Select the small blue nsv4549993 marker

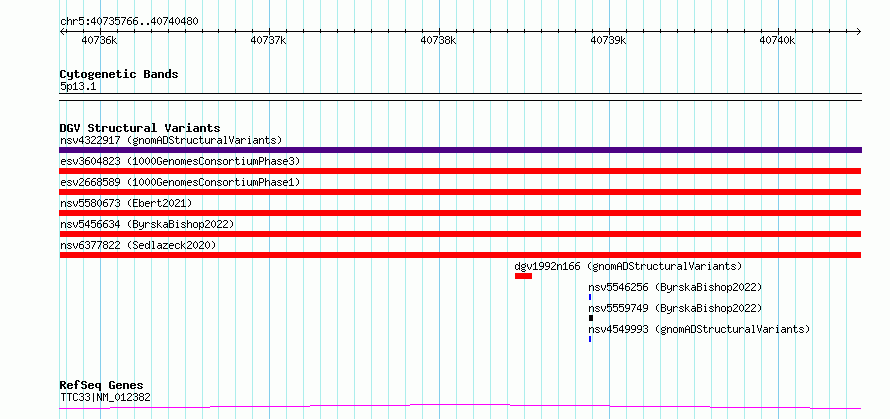590,339
